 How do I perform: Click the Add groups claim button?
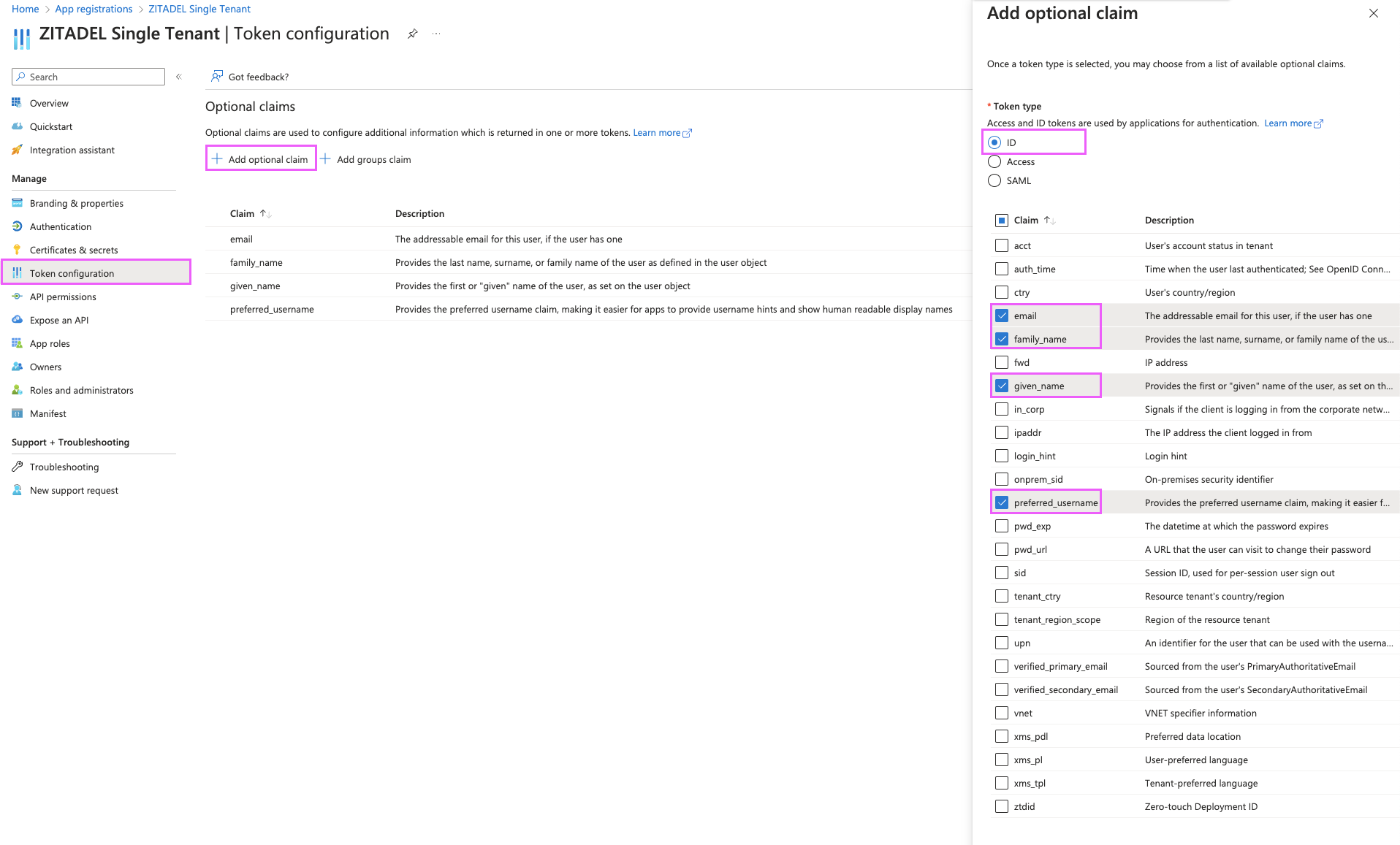(x=367, y=159)
